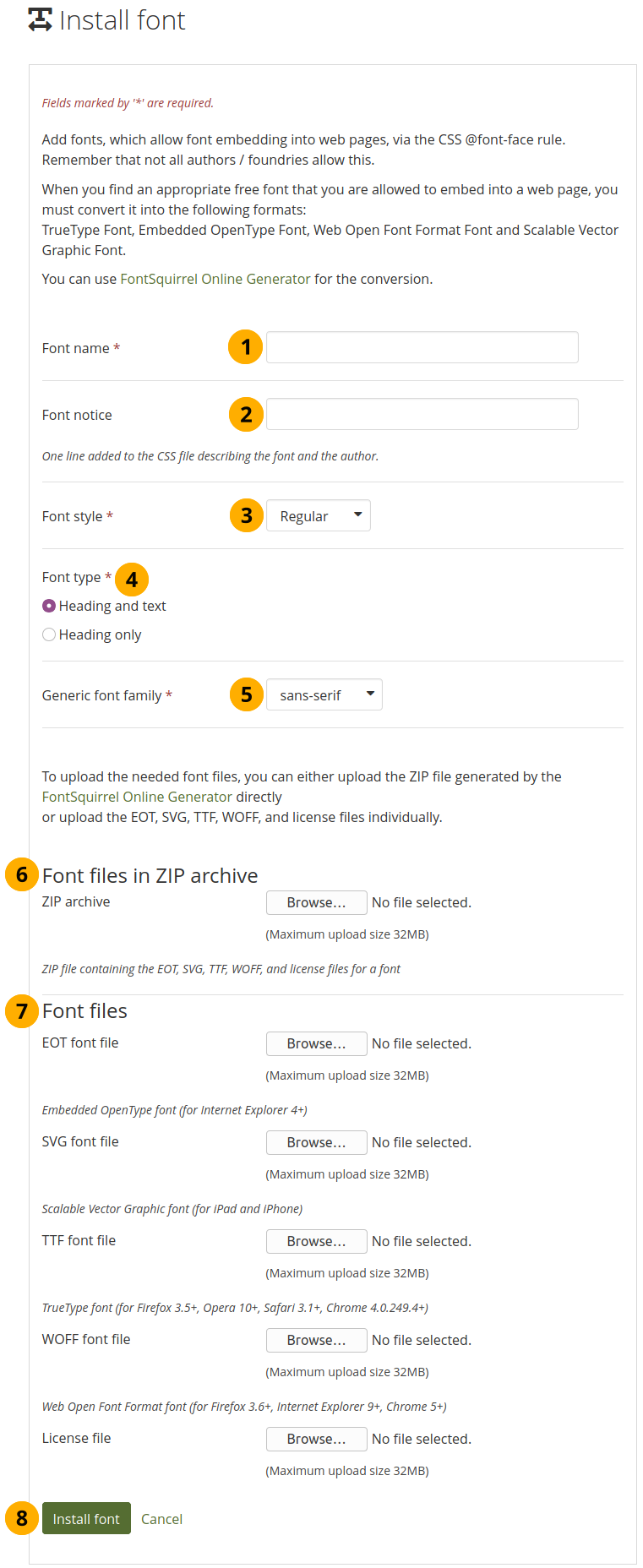643x1568 pixels.
Task: Open the Font style Regular dropdown
Action: (x=318, y=515)
